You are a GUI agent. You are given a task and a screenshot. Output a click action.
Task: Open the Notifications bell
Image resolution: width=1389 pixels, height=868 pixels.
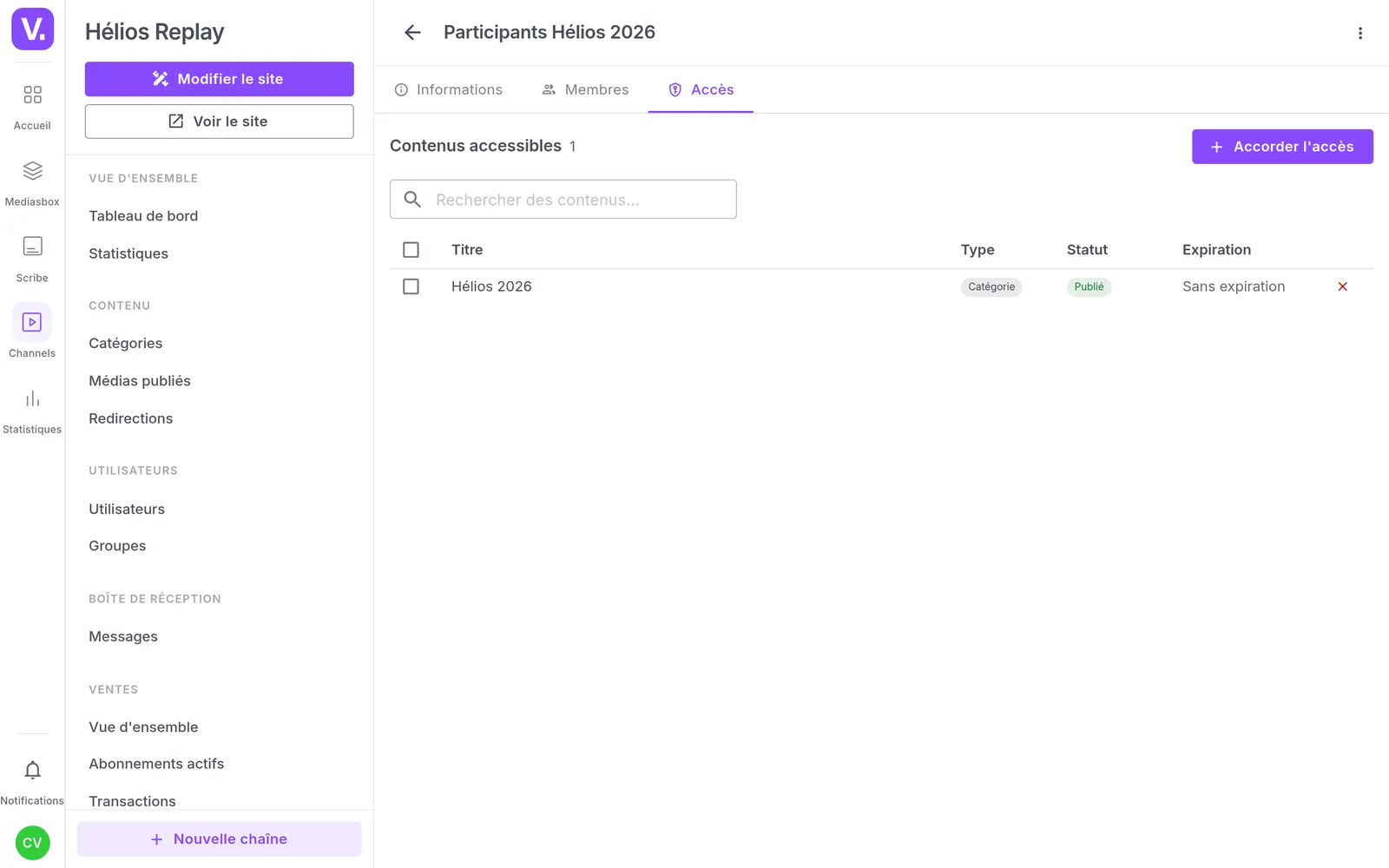pyautogui.click(x=32, y=771)
